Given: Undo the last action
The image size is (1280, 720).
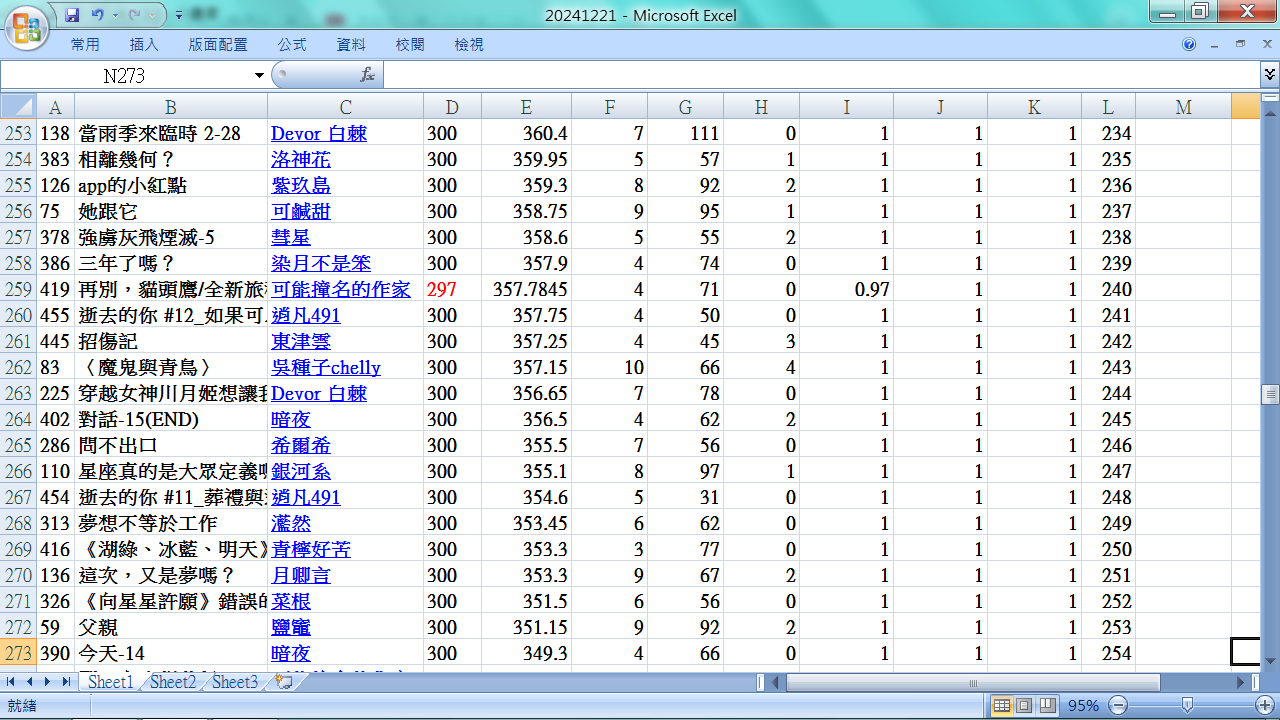Looking at the screenshot, I should coord(98,15).
